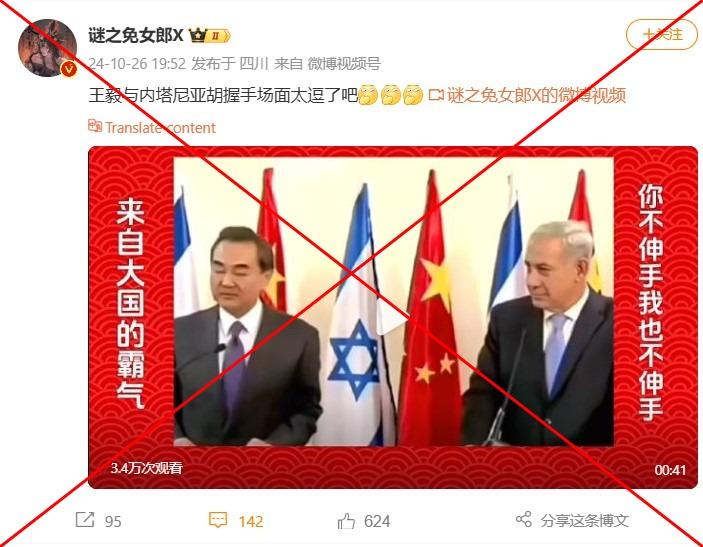Play the embedded video thumbnail
703x547 pixels.
393,317
